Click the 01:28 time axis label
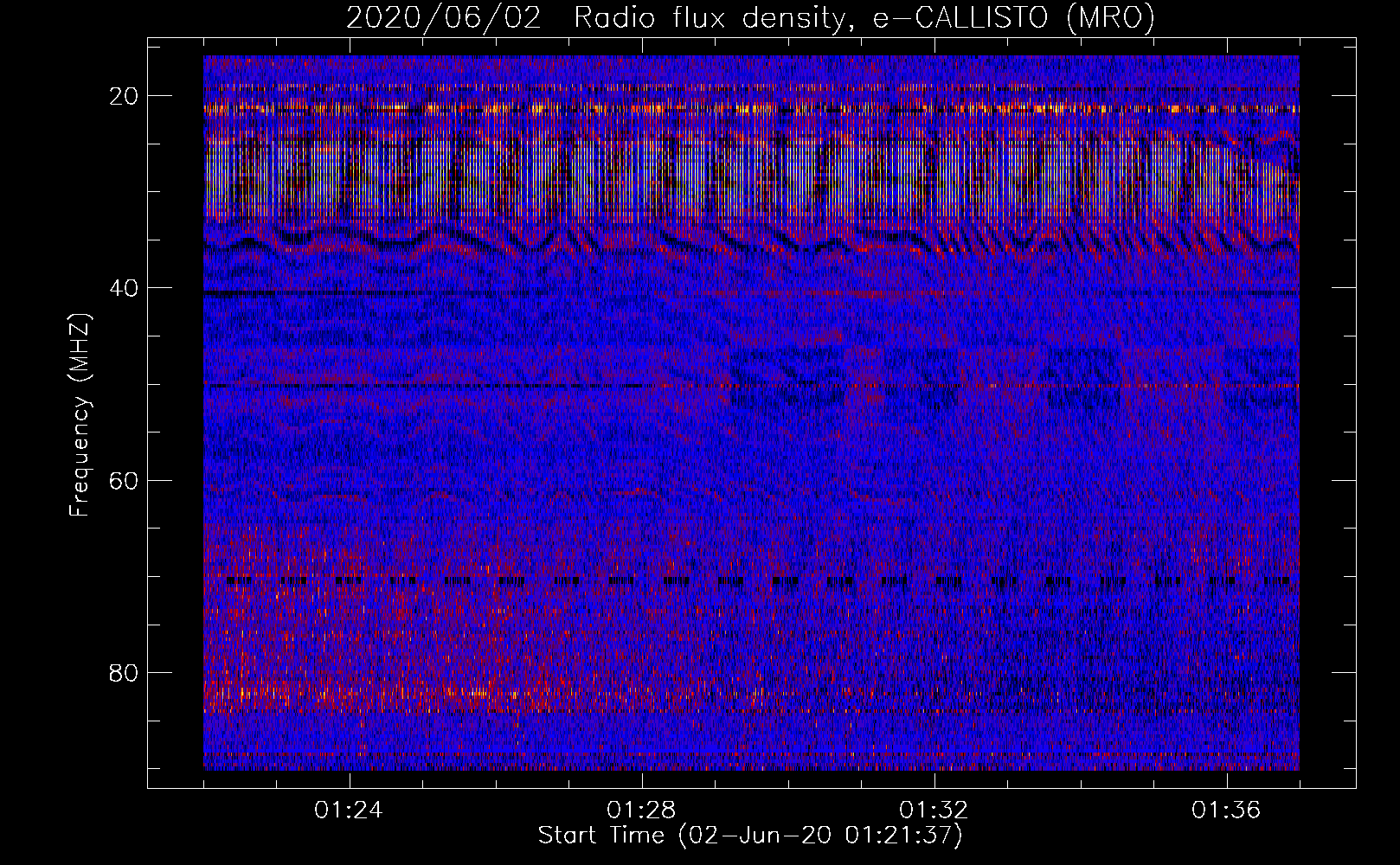1400x865 pixels. [641, 811]
